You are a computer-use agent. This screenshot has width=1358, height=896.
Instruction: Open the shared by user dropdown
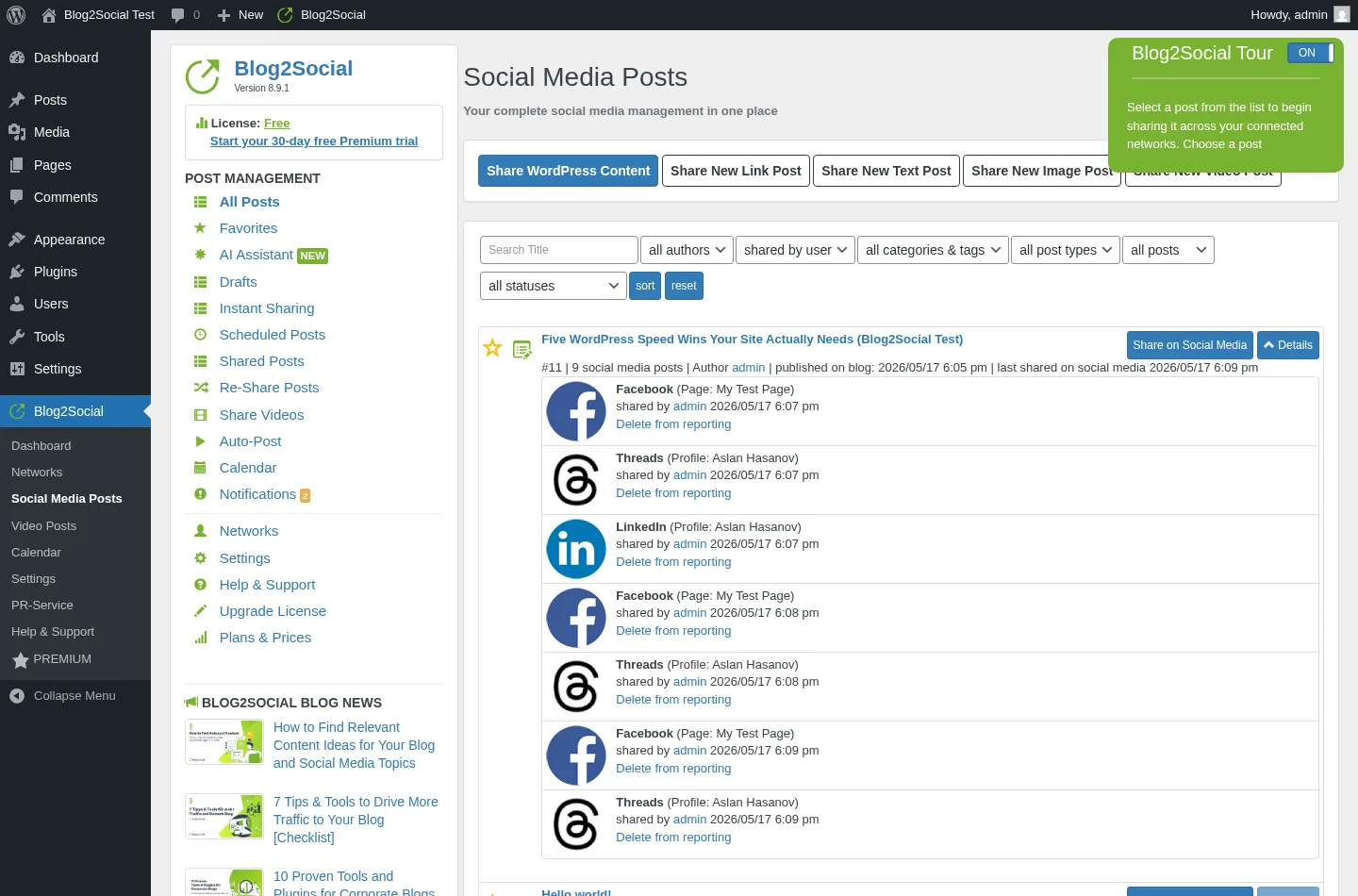point(795,250)
